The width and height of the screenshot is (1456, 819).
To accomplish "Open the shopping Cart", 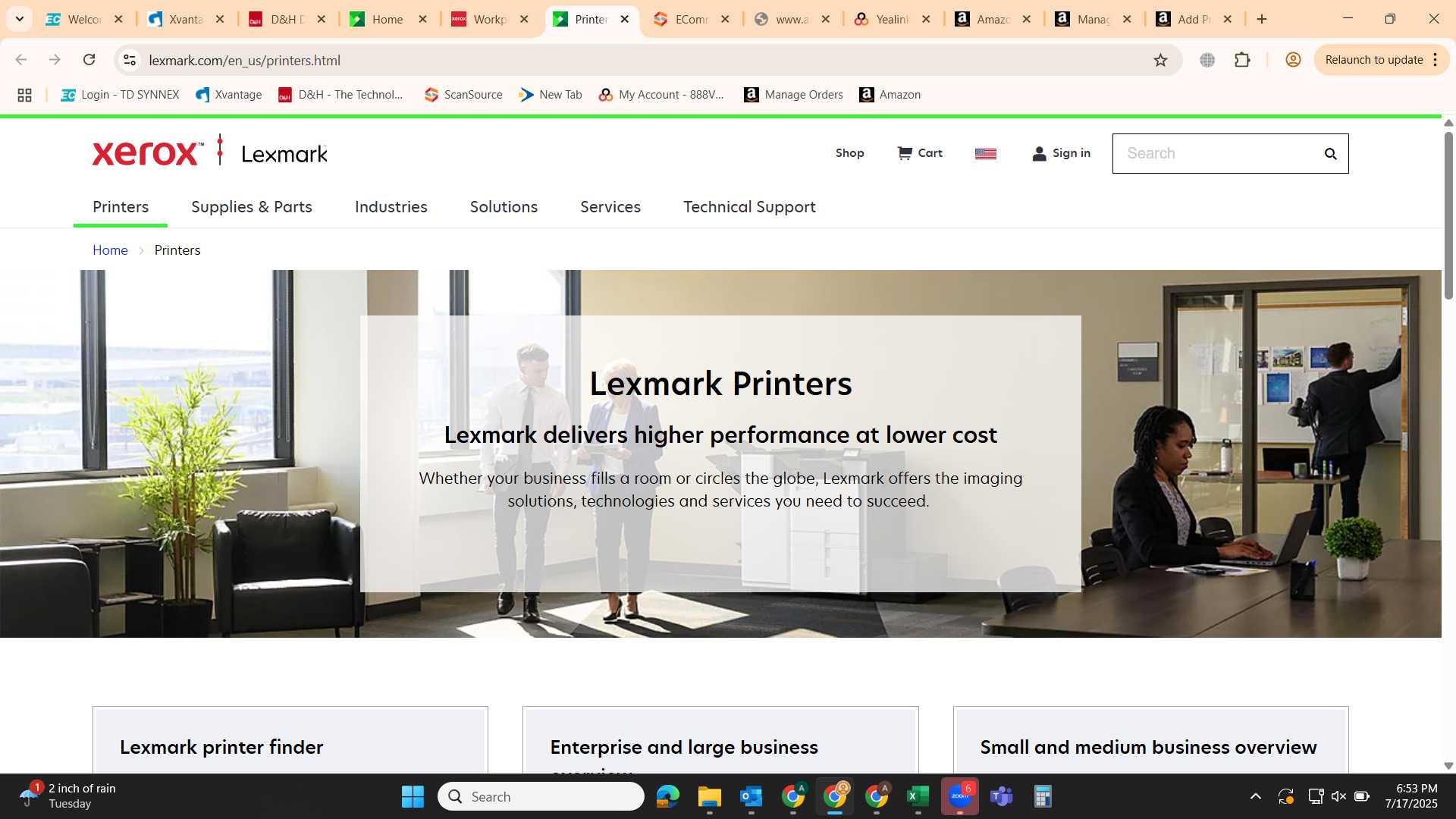I will pos(920,153).
